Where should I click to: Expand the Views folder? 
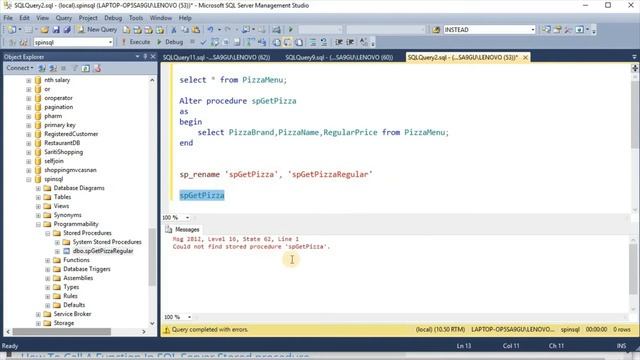tap(38, 206)
